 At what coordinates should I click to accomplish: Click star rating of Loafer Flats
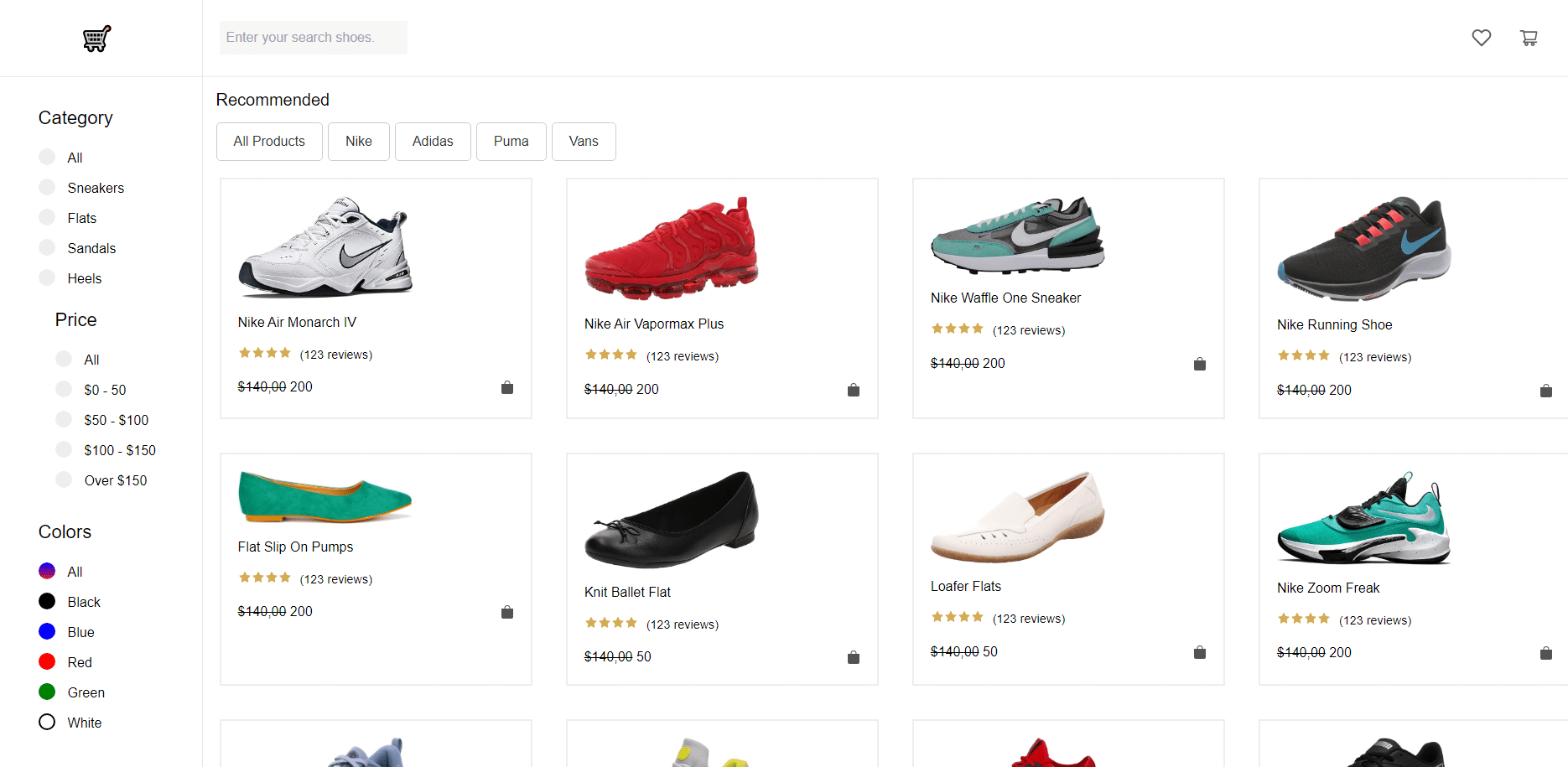(958, 617)
